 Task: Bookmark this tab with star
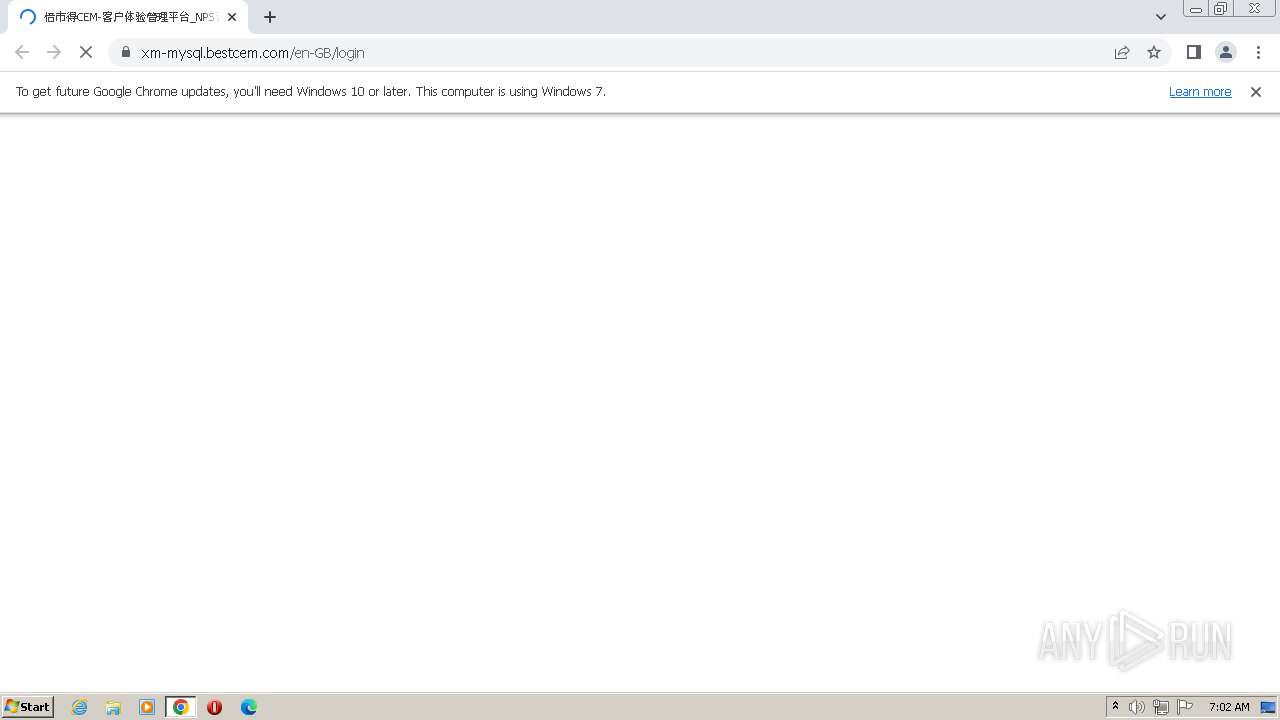pos(1154,52)
